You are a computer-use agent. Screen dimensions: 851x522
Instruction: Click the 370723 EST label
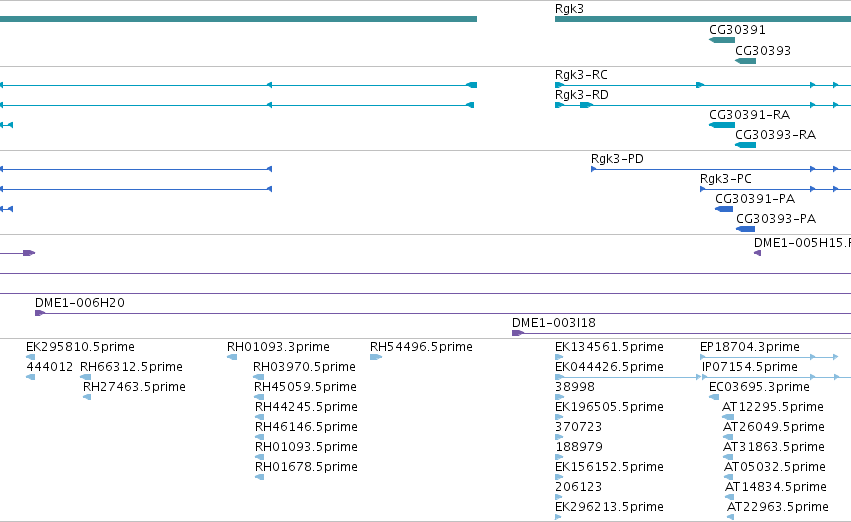(x=578, y=427)
